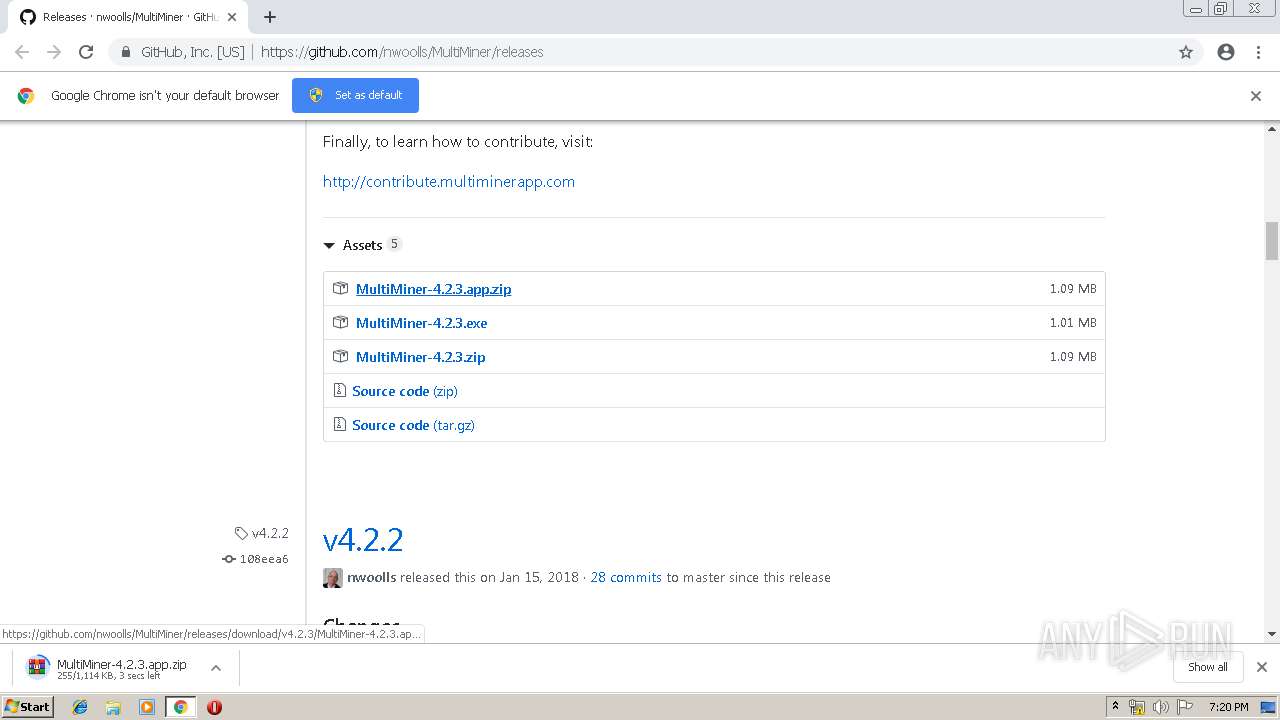This screenshot has width=1280, height=720.
Task: Launch Internet Explorer from the taskbar
Action: (x=80, y=707)
